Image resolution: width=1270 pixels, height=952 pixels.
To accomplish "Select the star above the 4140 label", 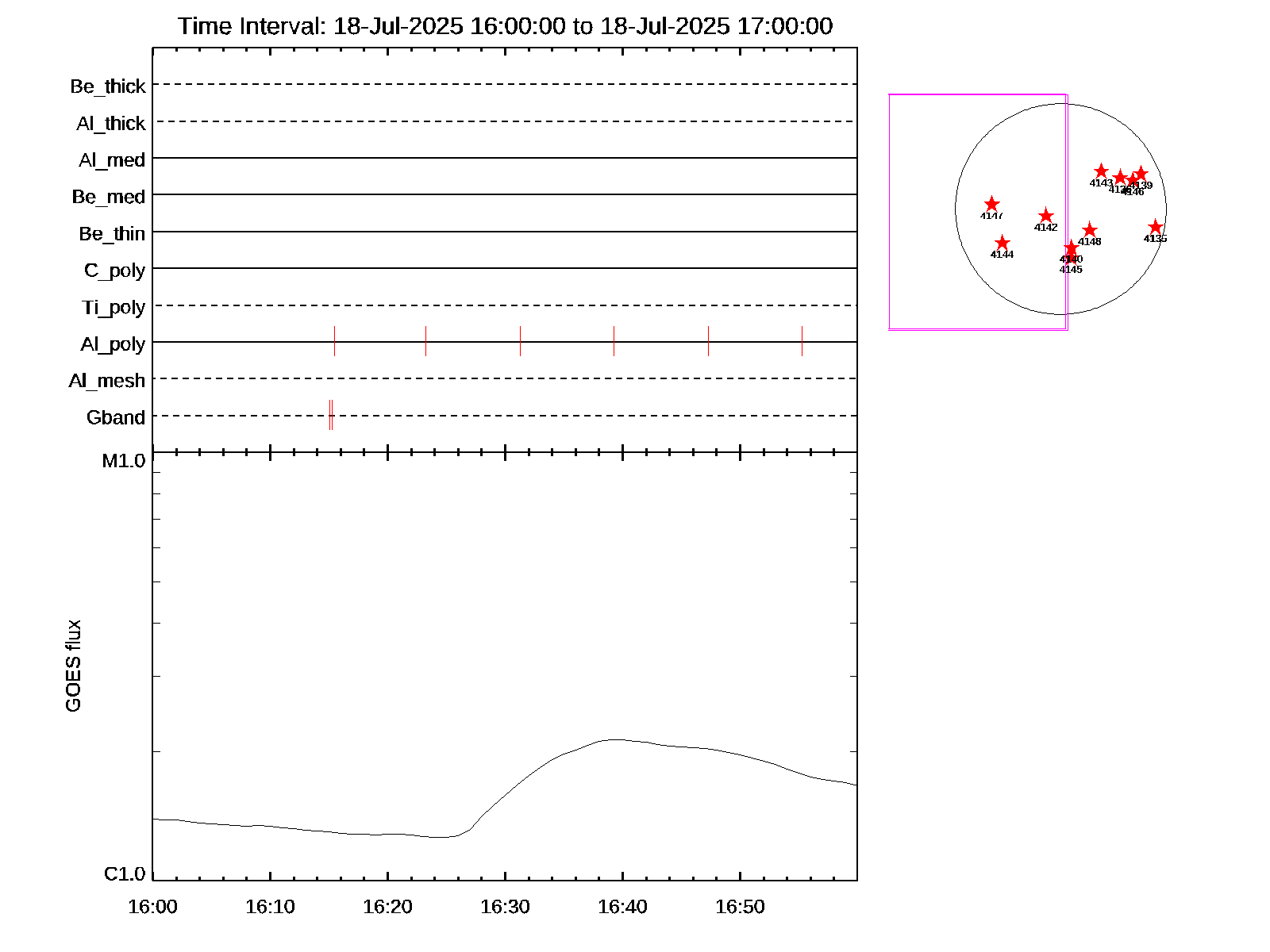I will pyautogui.click(x=1071, y=248).
